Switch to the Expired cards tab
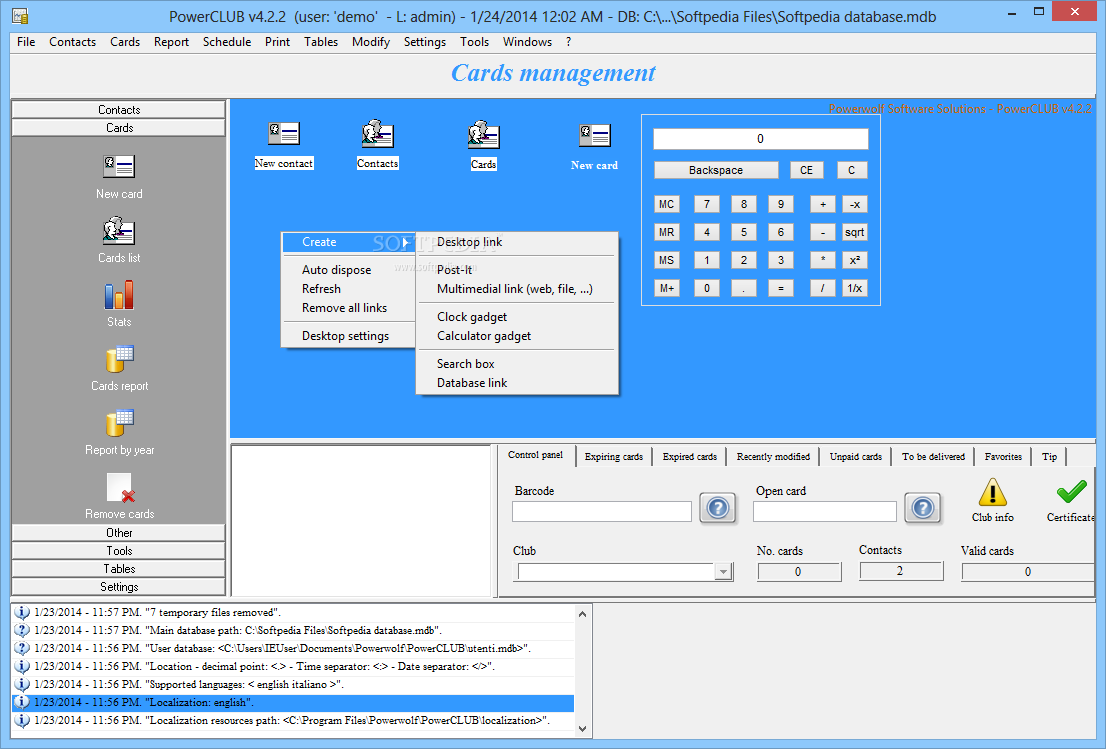1106x749 pixels. point(690,456)
